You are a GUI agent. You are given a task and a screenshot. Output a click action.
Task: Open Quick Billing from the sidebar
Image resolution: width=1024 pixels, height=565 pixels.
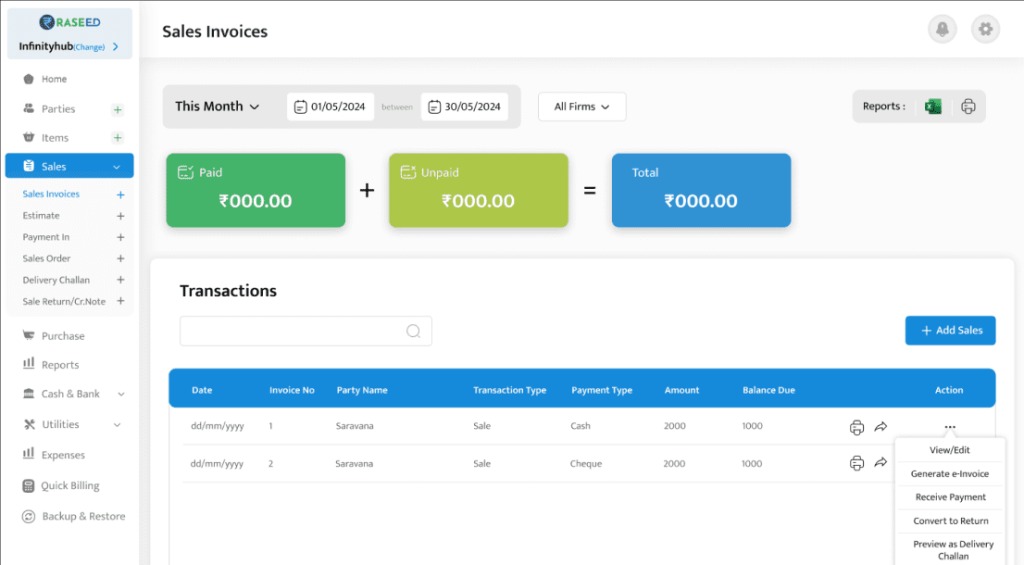pyautogui.click(x=70, y=486)
